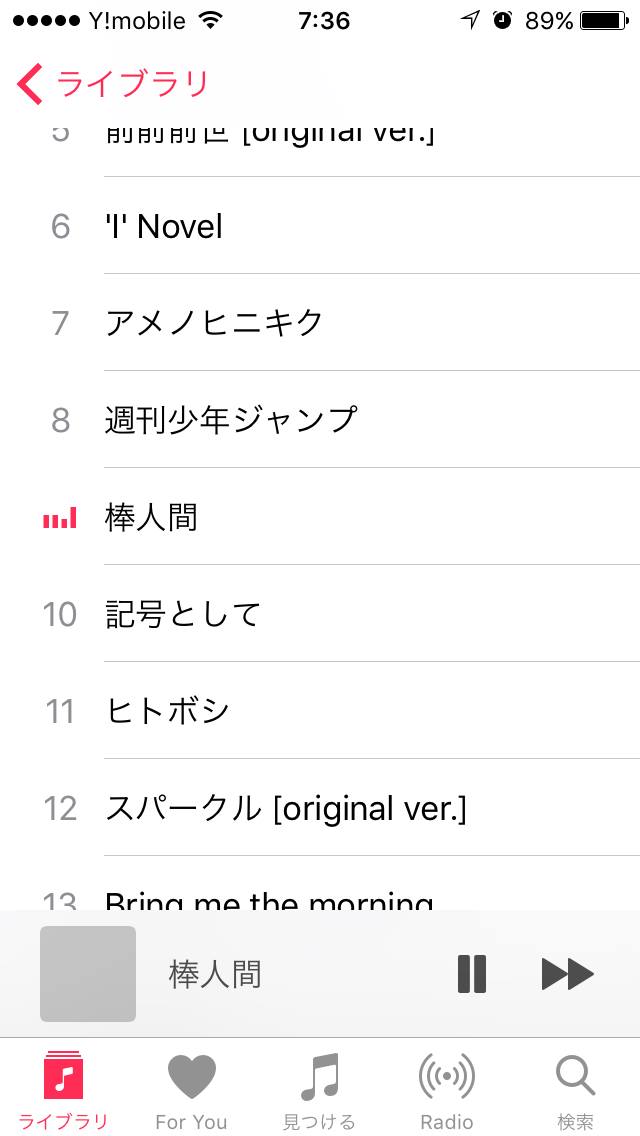
Task: Open the For You tab
Action: [x=191, y=1091]
